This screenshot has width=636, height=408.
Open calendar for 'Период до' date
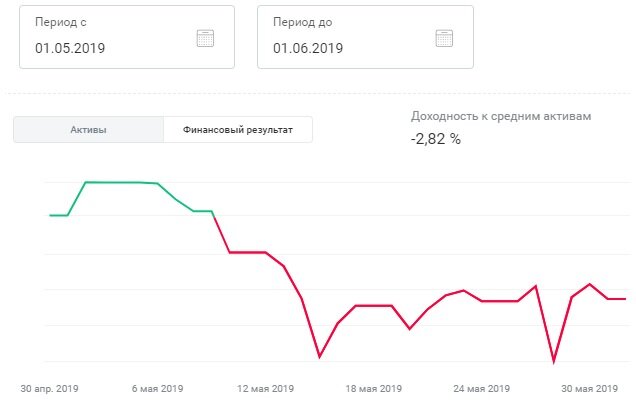[444, 39]
